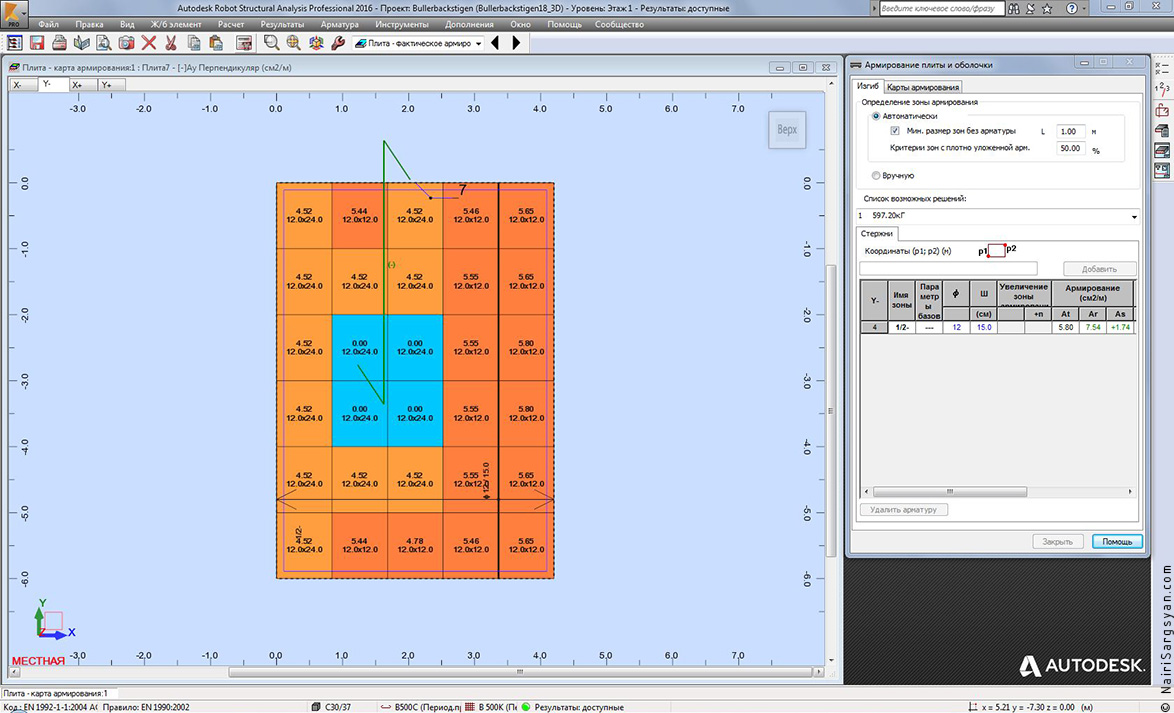Open the 3D view cube icon
Viewport: 1174px width, 713px height.
coord(316,43)
